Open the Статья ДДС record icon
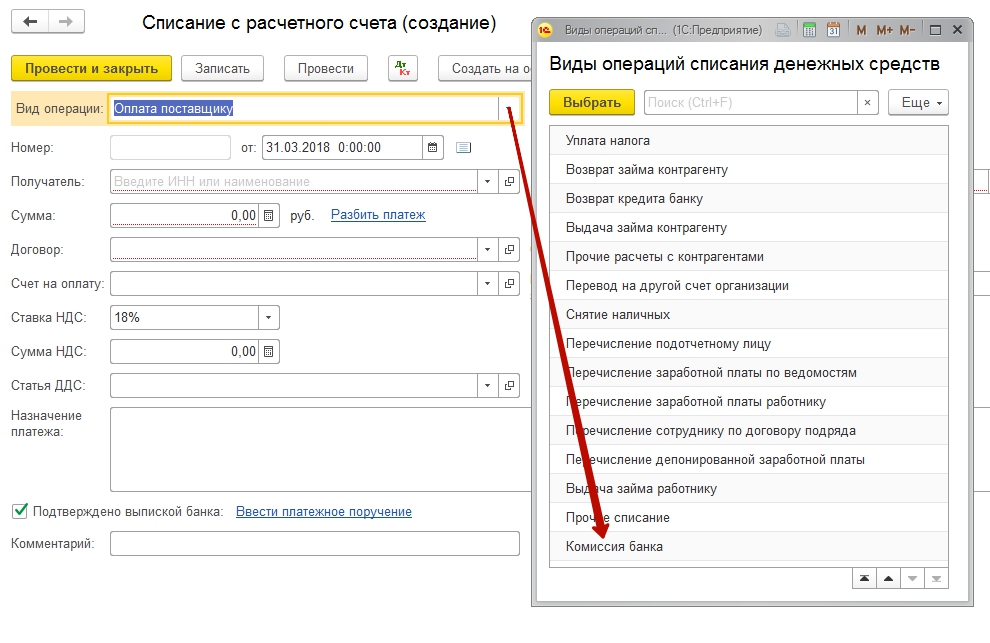The width and height of the screenshot is (990, 643). point(509,385)
